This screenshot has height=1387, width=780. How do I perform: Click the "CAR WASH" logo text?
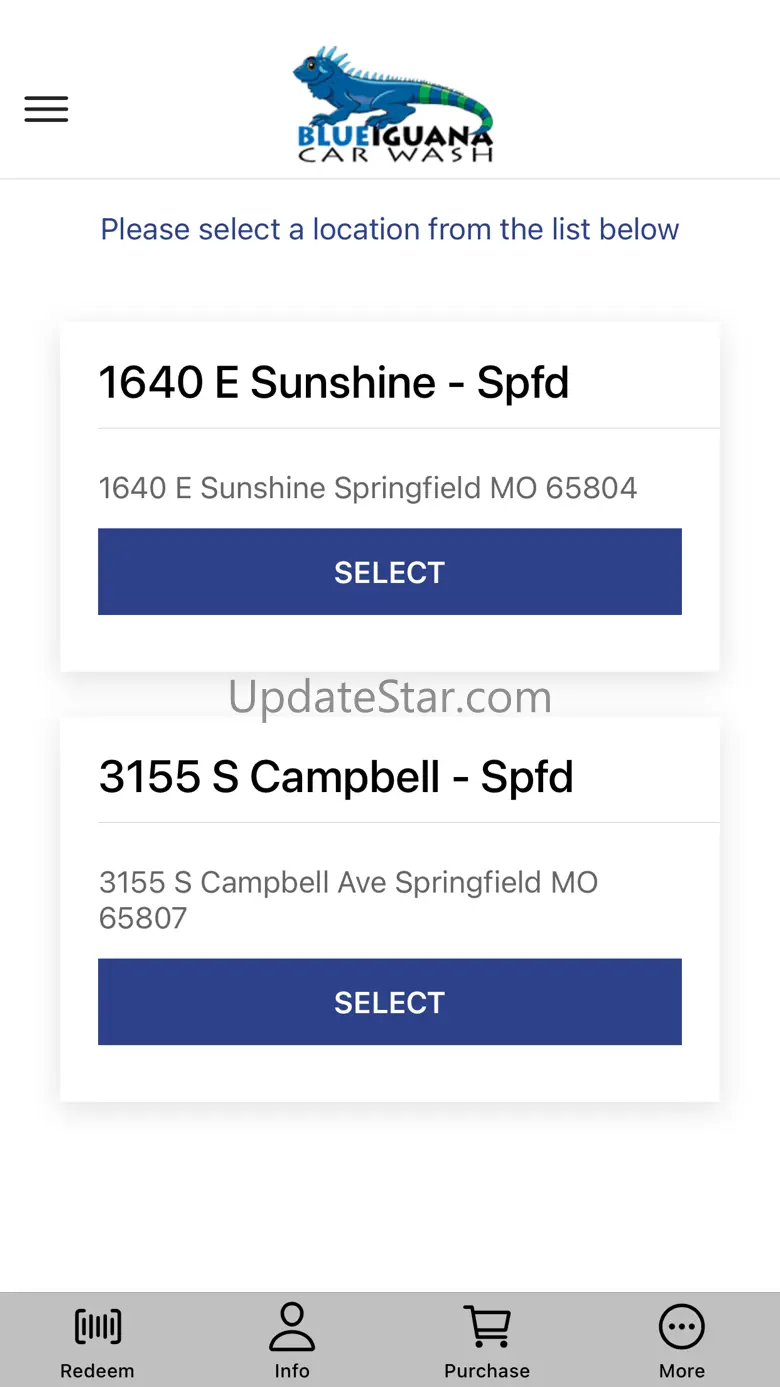pyautogui.click(x=395, y=155)
